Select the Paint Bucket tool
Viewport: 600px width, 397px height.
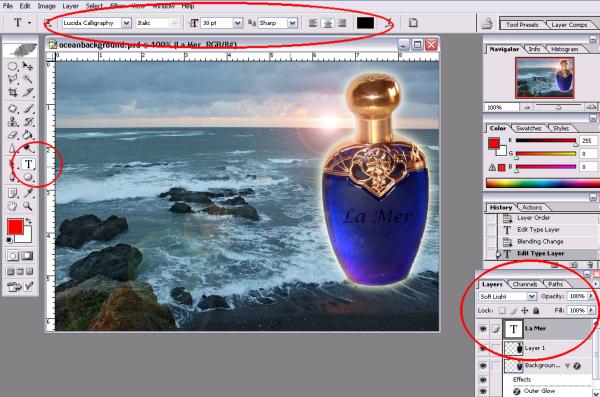(28, 135)
